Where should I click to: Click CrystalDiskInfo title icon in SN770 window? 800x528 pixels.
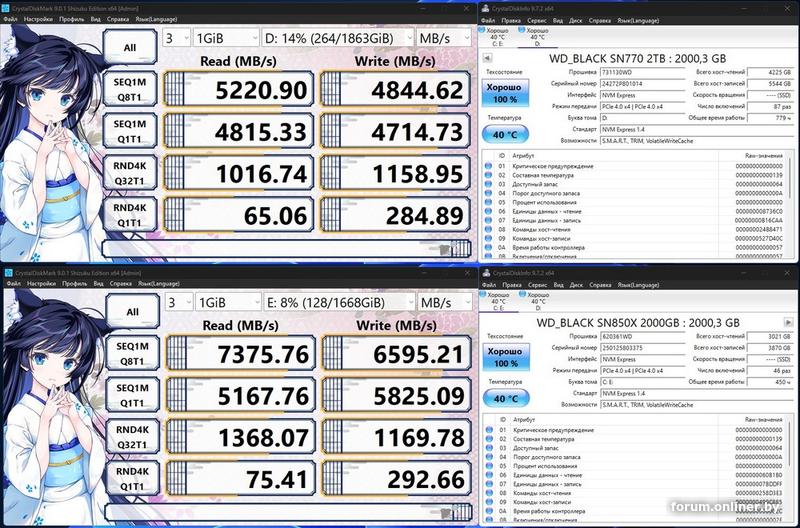tap(486, 9)
